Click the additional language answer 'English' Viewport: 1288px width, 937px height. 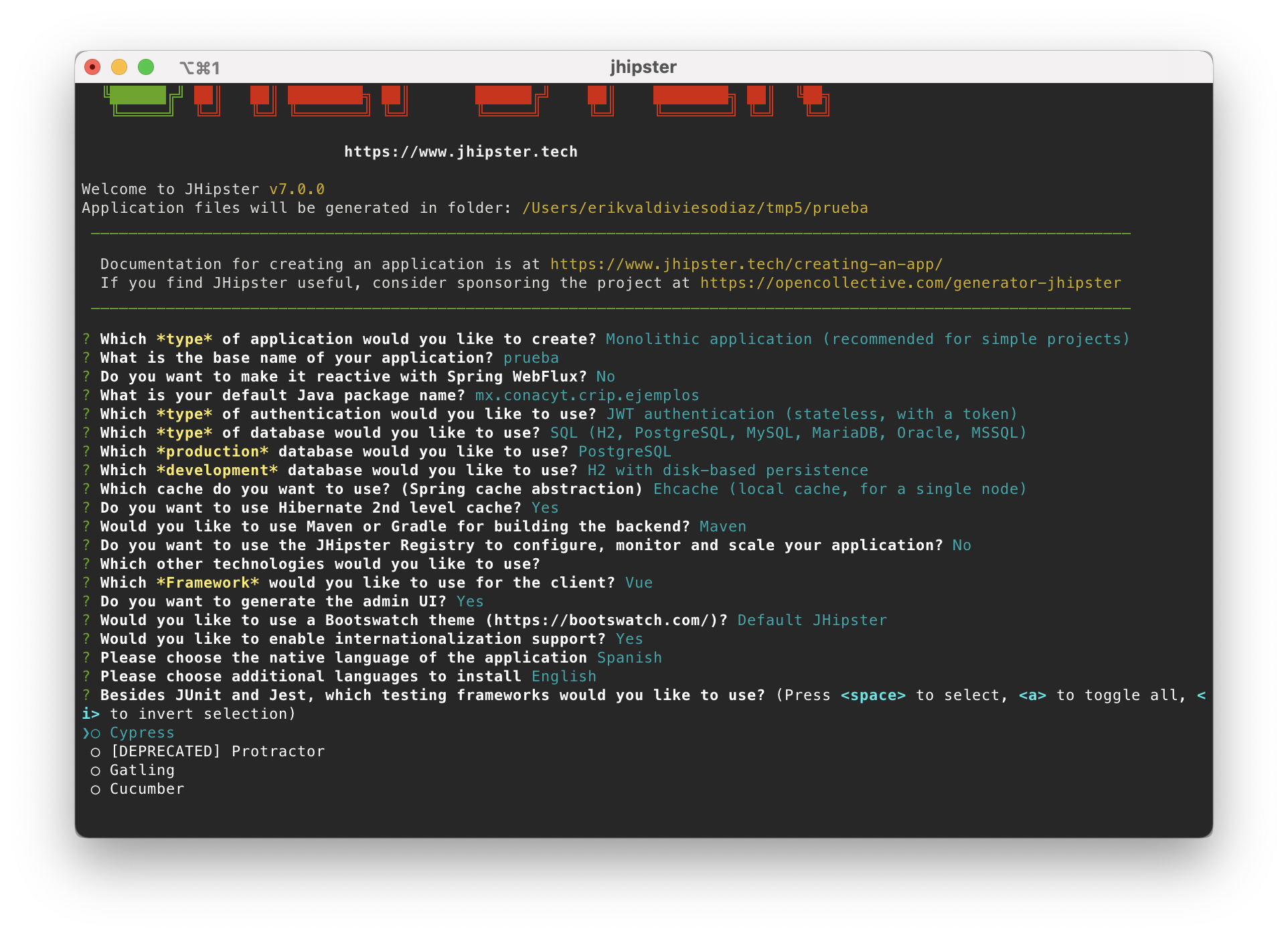tap(564, 677)
